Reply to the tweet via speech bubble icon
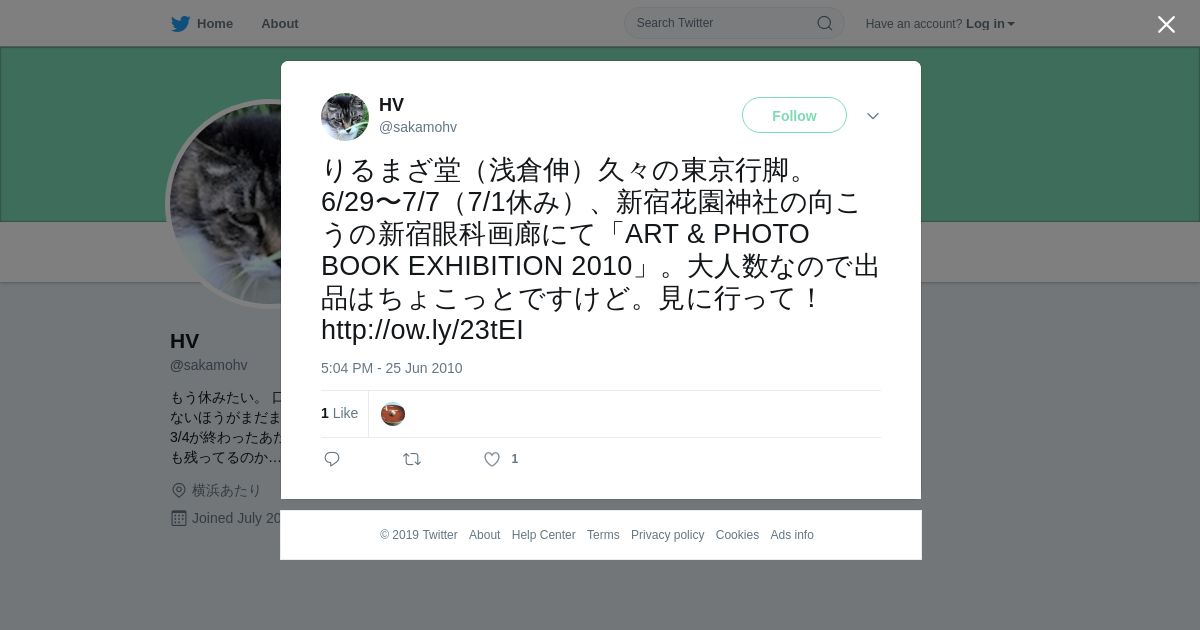The height and width of the screenshot is (630, 1200). coord(332,459)
